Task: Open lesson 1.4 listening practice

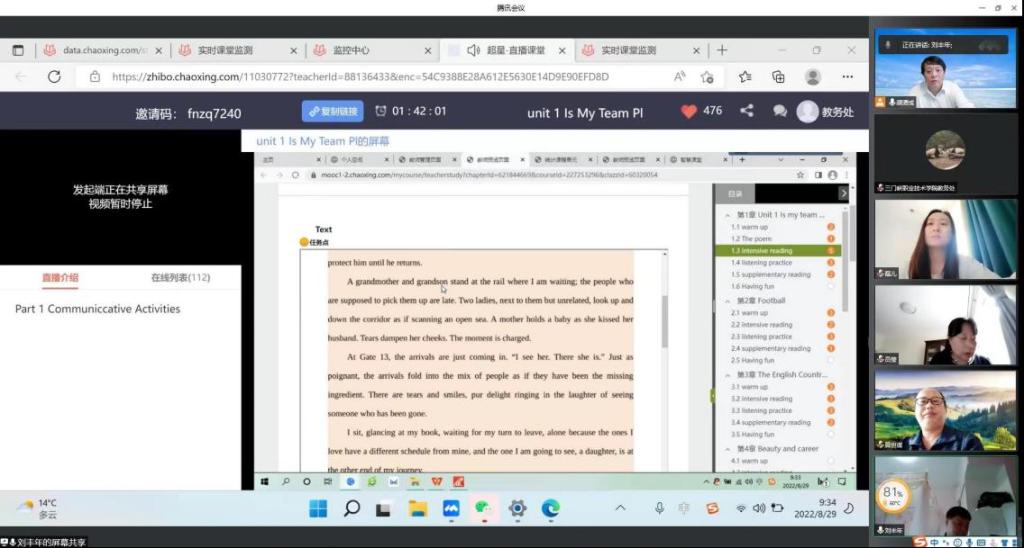Action: [761, 263]
